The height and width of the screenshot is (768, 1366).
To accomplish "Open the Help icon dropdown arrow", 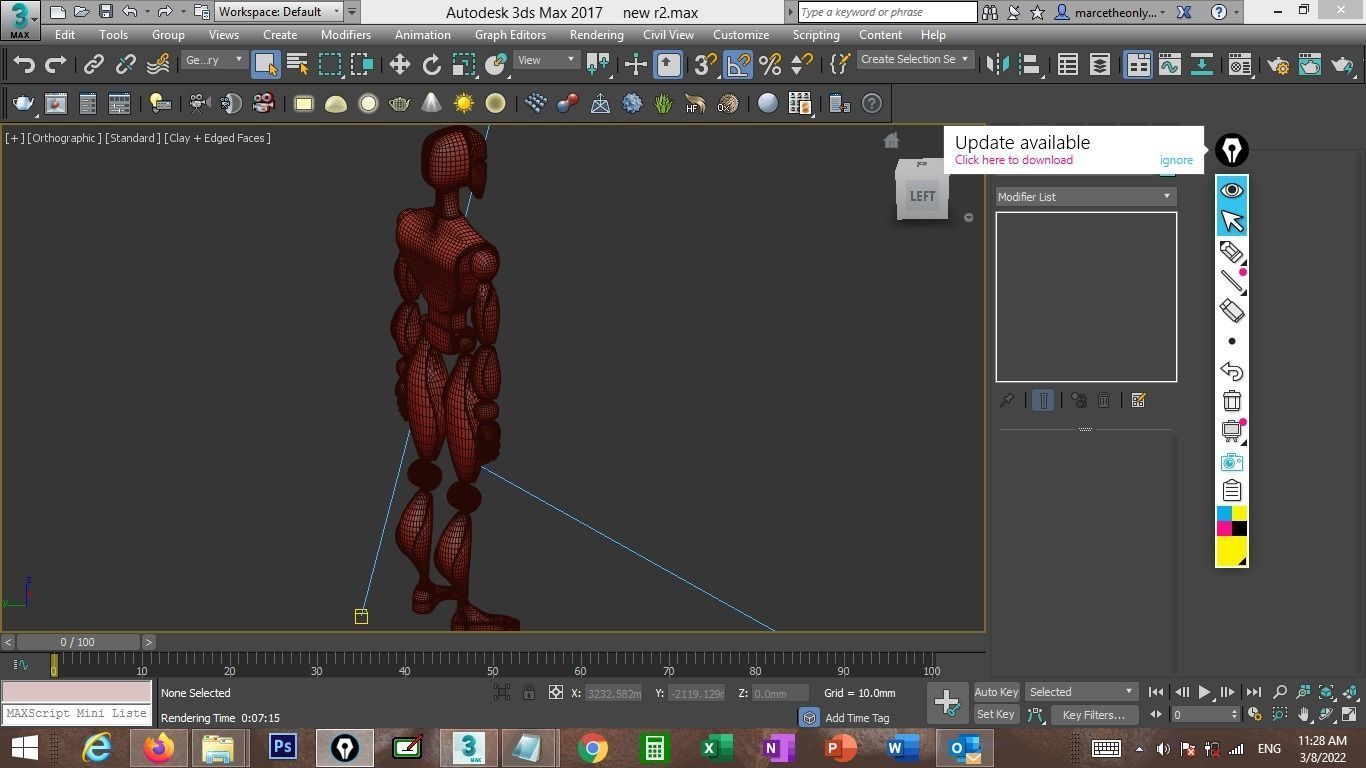I will (x=1237, y=12).
